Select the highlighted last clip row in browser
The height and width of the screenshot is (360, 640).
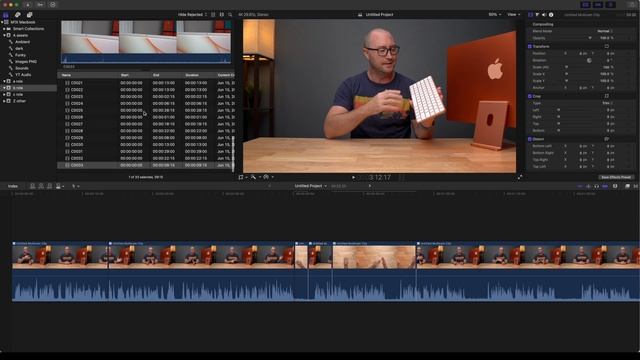point(146,165)
